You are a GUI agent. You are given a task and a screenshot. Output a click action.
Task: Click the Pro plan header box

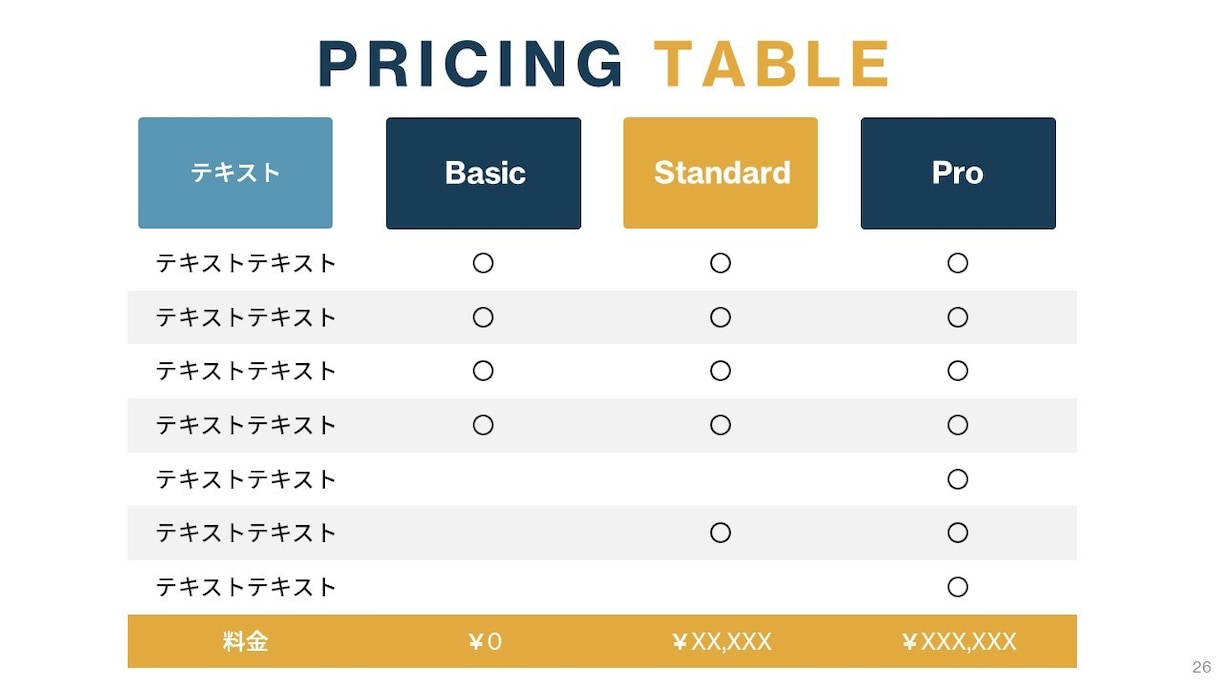pos(958,173)
